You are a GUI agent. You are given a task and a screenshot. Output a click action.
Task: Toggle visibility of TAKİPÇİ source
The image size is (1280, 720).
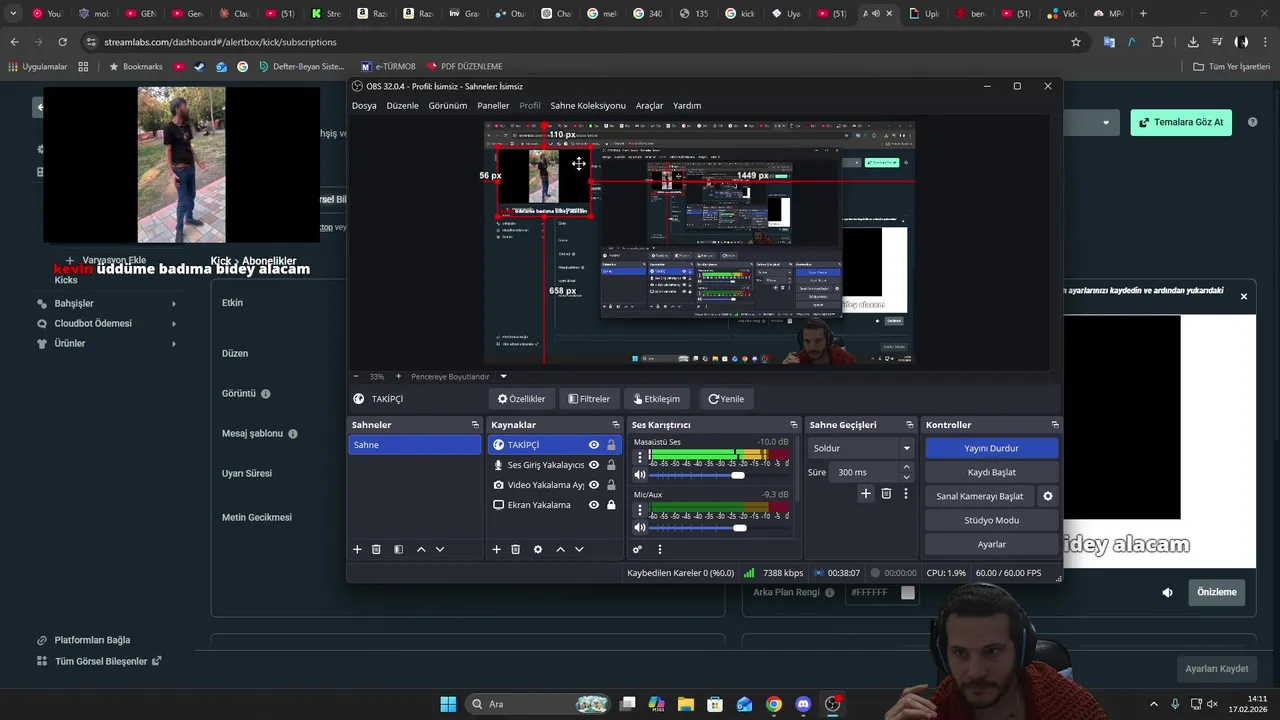point(594,445)
